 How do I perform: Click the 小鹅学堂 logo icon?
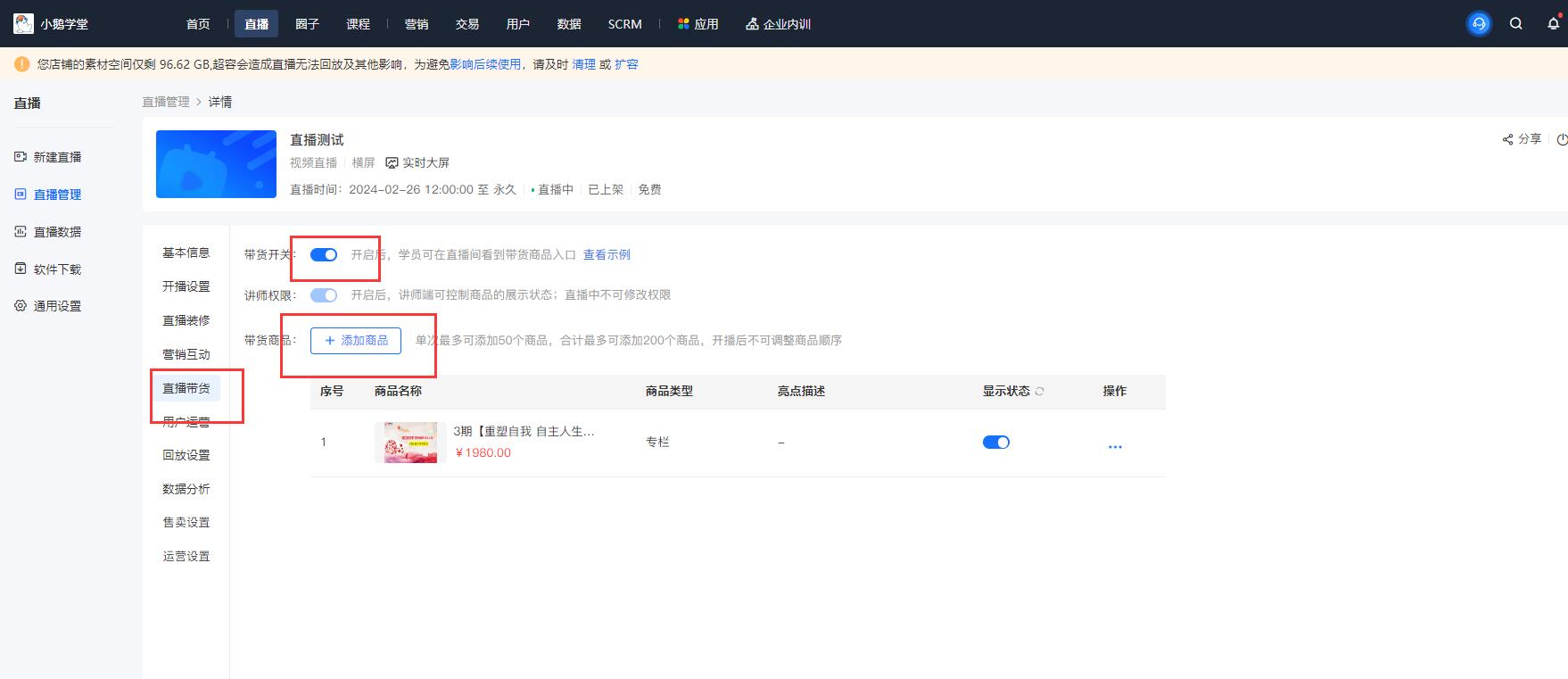tap(24, 24)
